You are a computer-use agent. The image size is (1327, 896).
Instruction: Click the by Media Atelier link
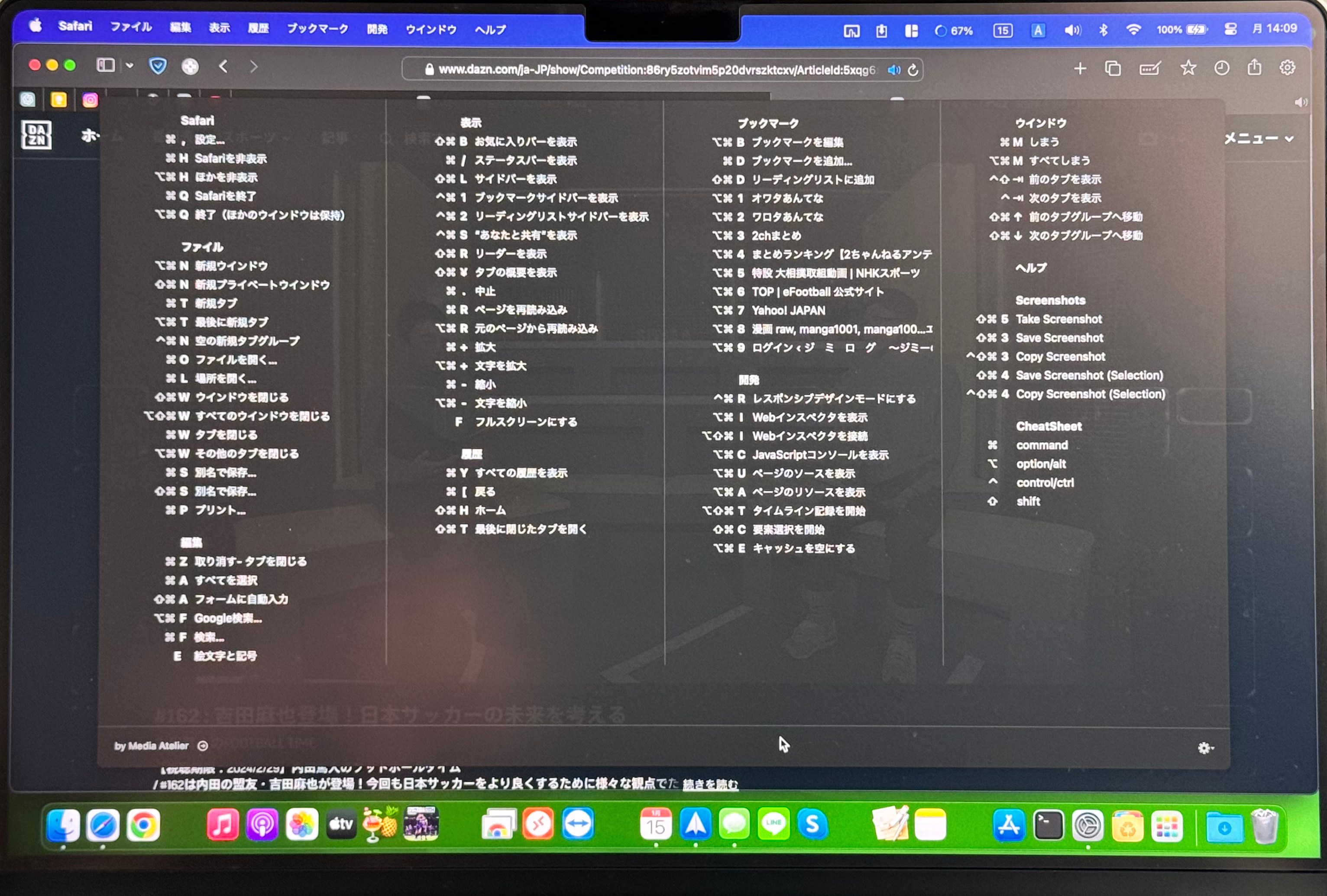[x=152, y=746]
